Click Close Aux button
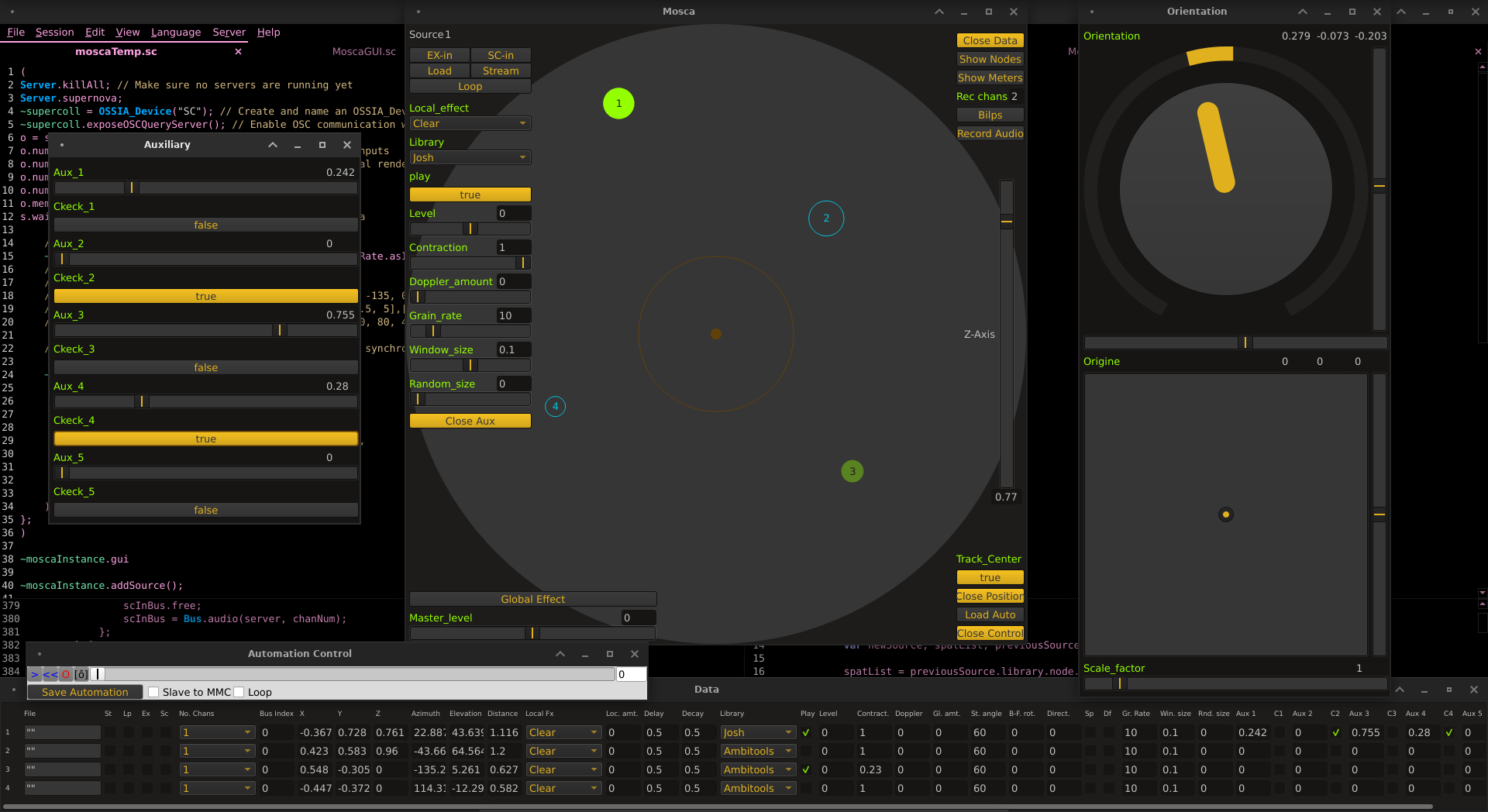The height and width of the screenshot is (812, 1488). click(x=470, y=421)
